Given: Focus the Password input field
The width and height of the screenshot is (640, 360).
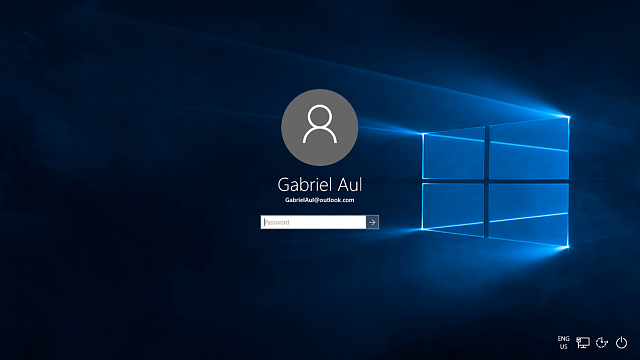Looking at the screenshot, I should click(x=313, y=222).
